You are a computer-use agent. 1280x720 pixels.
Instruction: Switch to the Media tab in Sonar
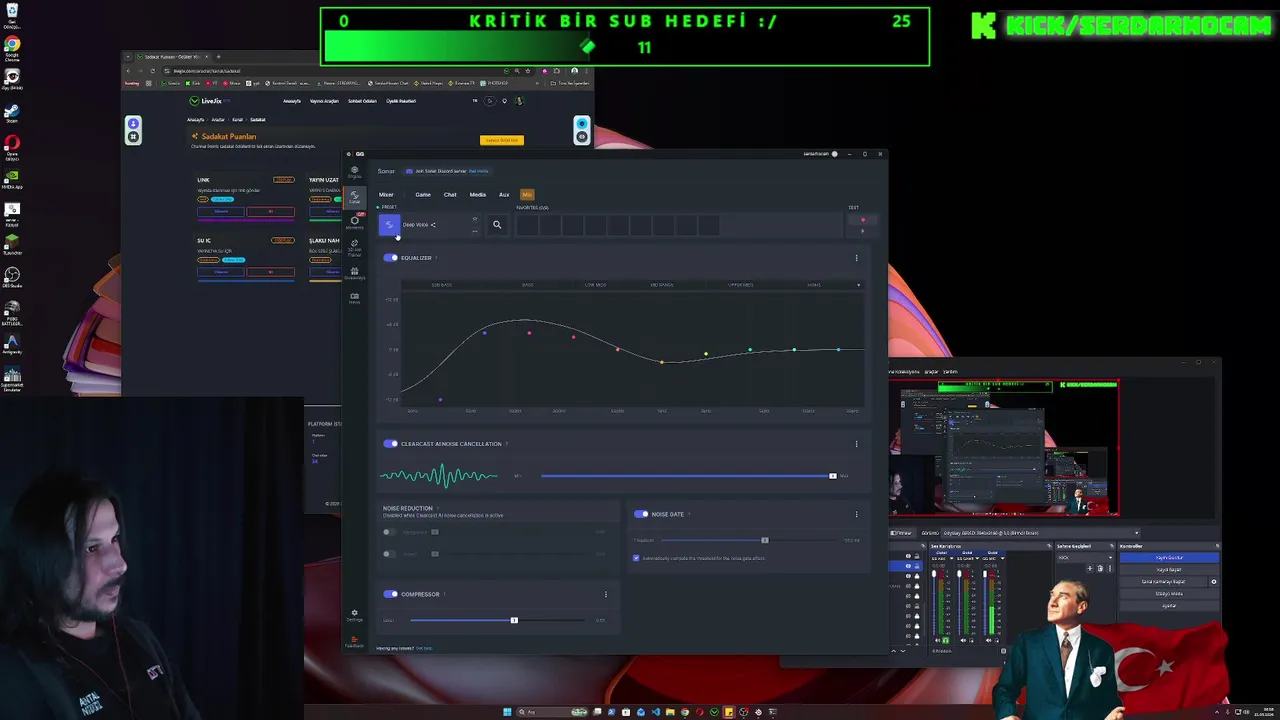[x=478, y=195]
